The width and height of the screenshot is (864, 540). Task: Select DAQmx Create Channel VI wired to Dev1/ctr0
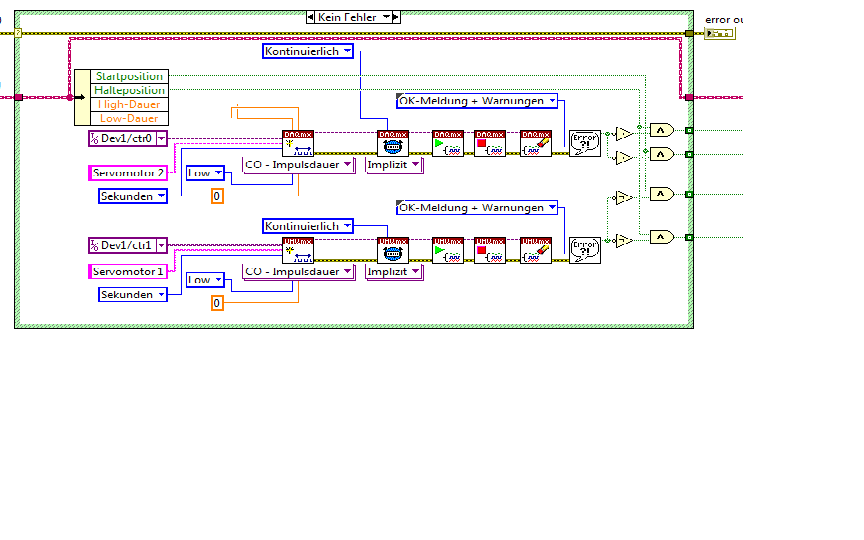coord(298,144)
